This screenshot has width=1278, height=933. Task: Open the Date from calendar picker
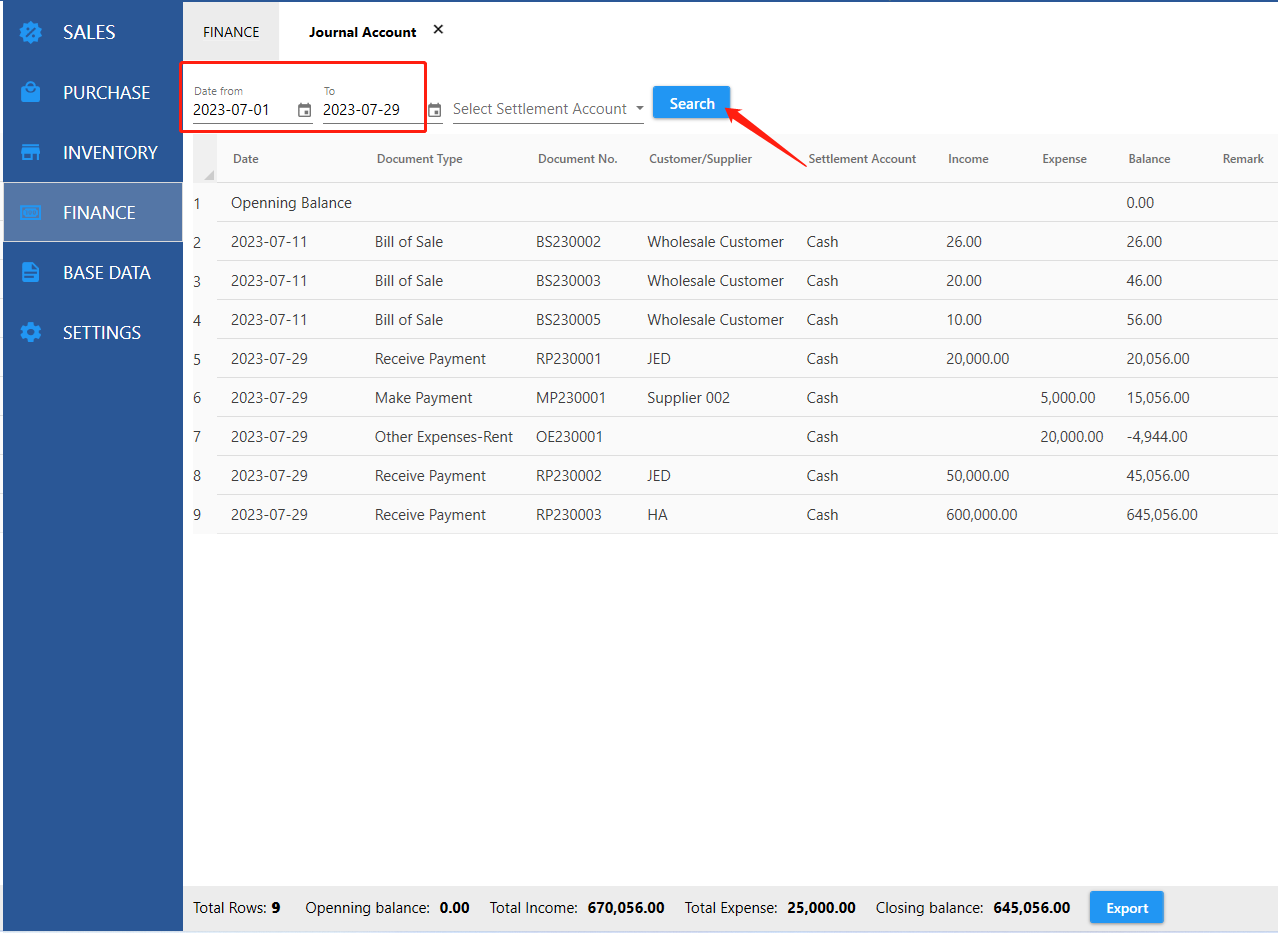click(x=304, y=110)
